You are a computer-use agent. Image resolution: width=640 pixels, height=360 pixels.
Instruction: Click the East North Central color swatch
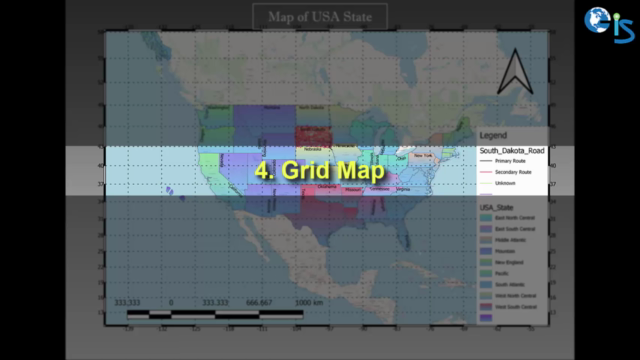click(x=486, y=218)
